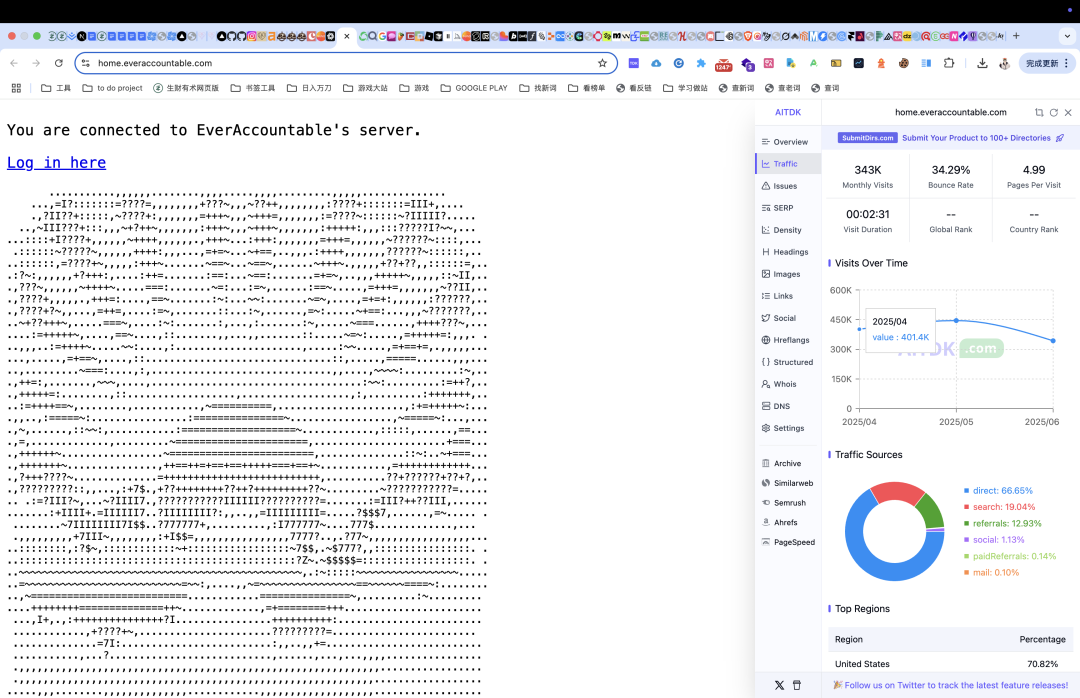Open the 学习做站 bookmarks folder
1080x698 pixels.
(685, 88)
